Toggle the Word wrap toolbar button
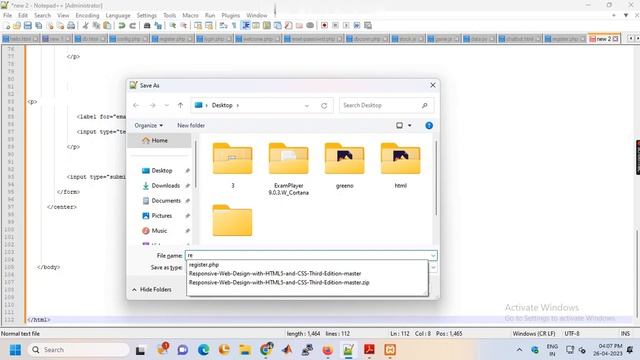 point(223,25)
